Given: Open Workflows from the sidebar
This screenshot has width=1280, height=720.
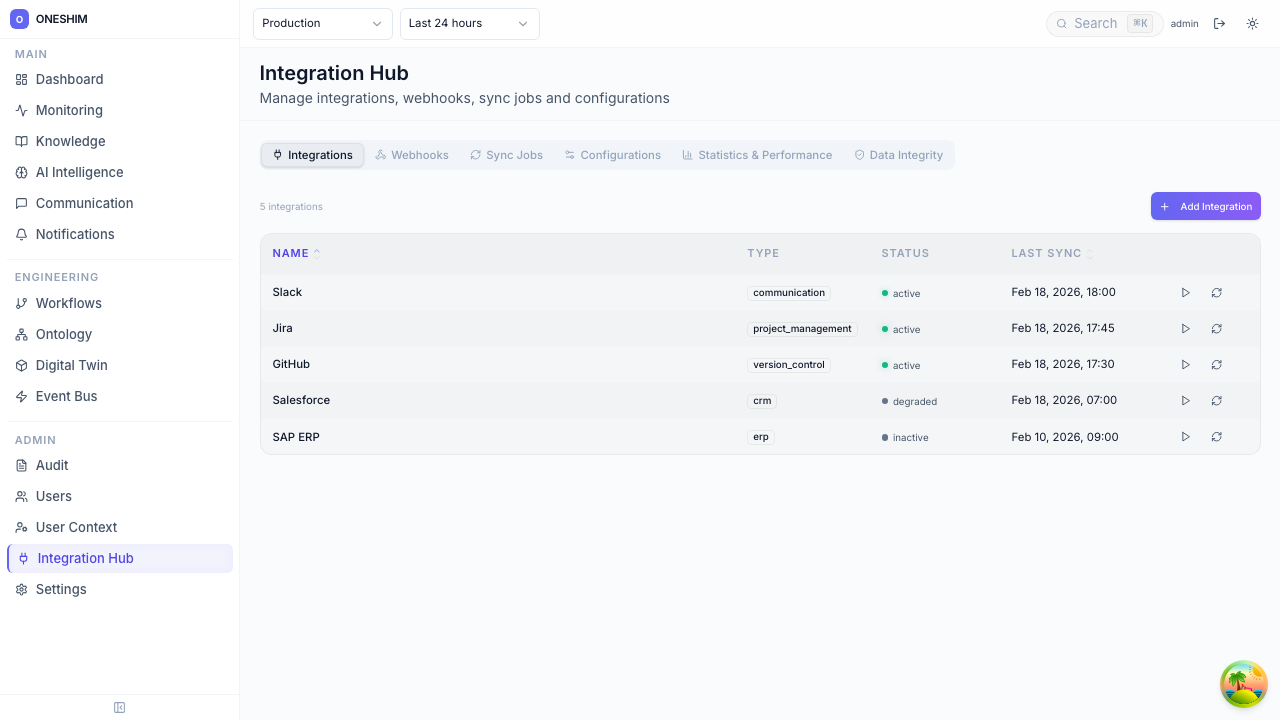Looking at the screenshot, I should [67, 303].
